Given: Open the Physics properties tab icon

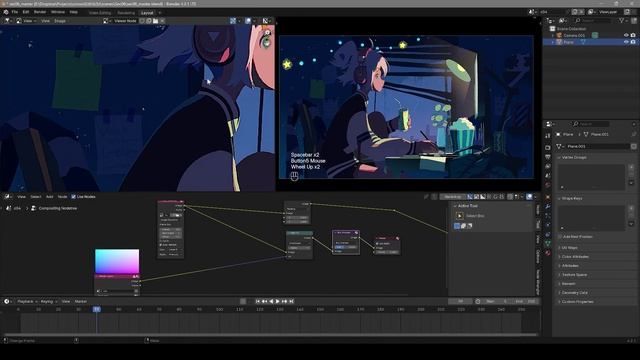Looking at the screenshot, I should [548, 225].
